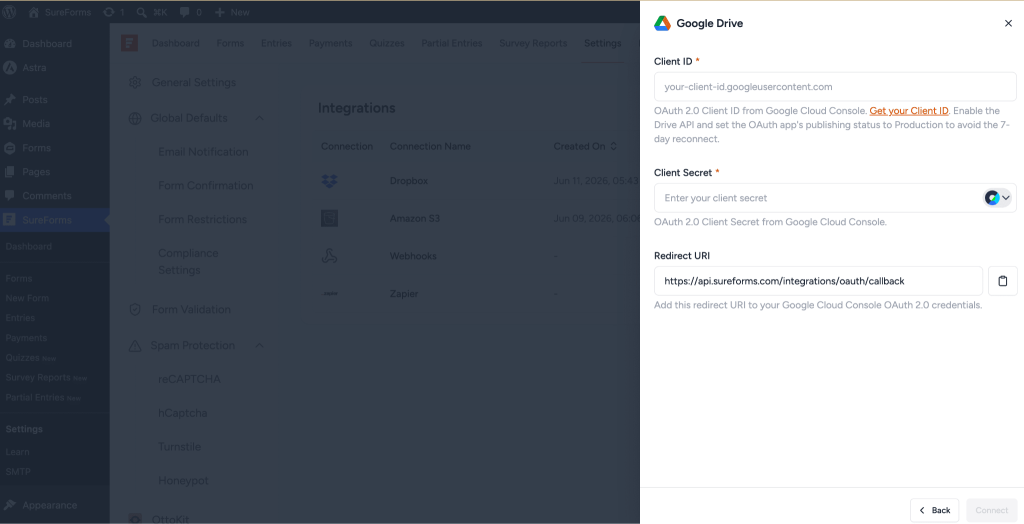
Task: Focus the Client ID input field
Action: [x=835, y=86]
